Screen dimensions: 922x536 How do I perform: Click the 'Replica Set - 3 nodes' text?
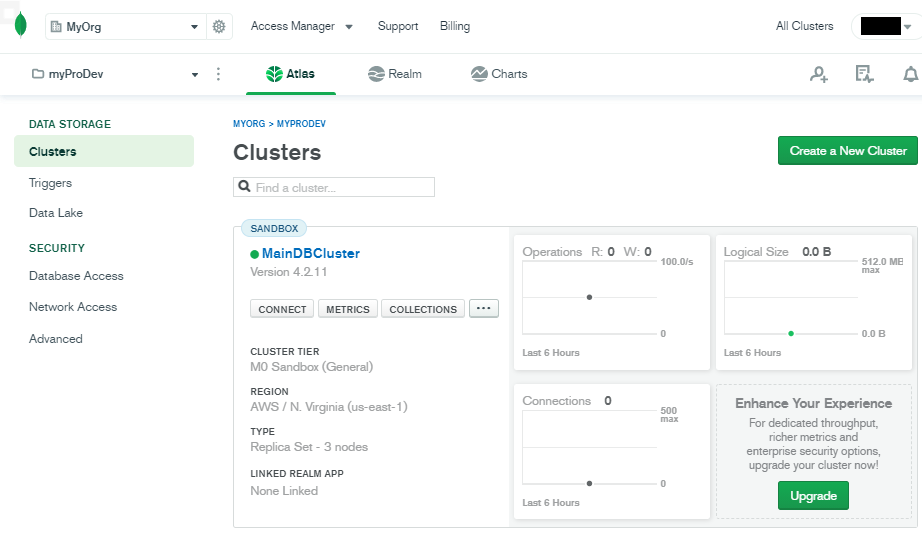[x=309, y=447]
